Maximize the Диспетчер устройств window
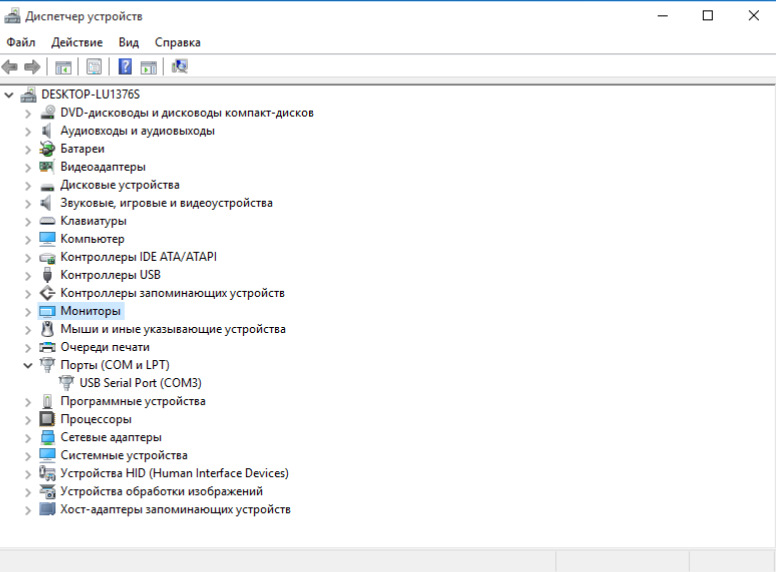This screenshot has width=776, height=572. pos(708,16)
